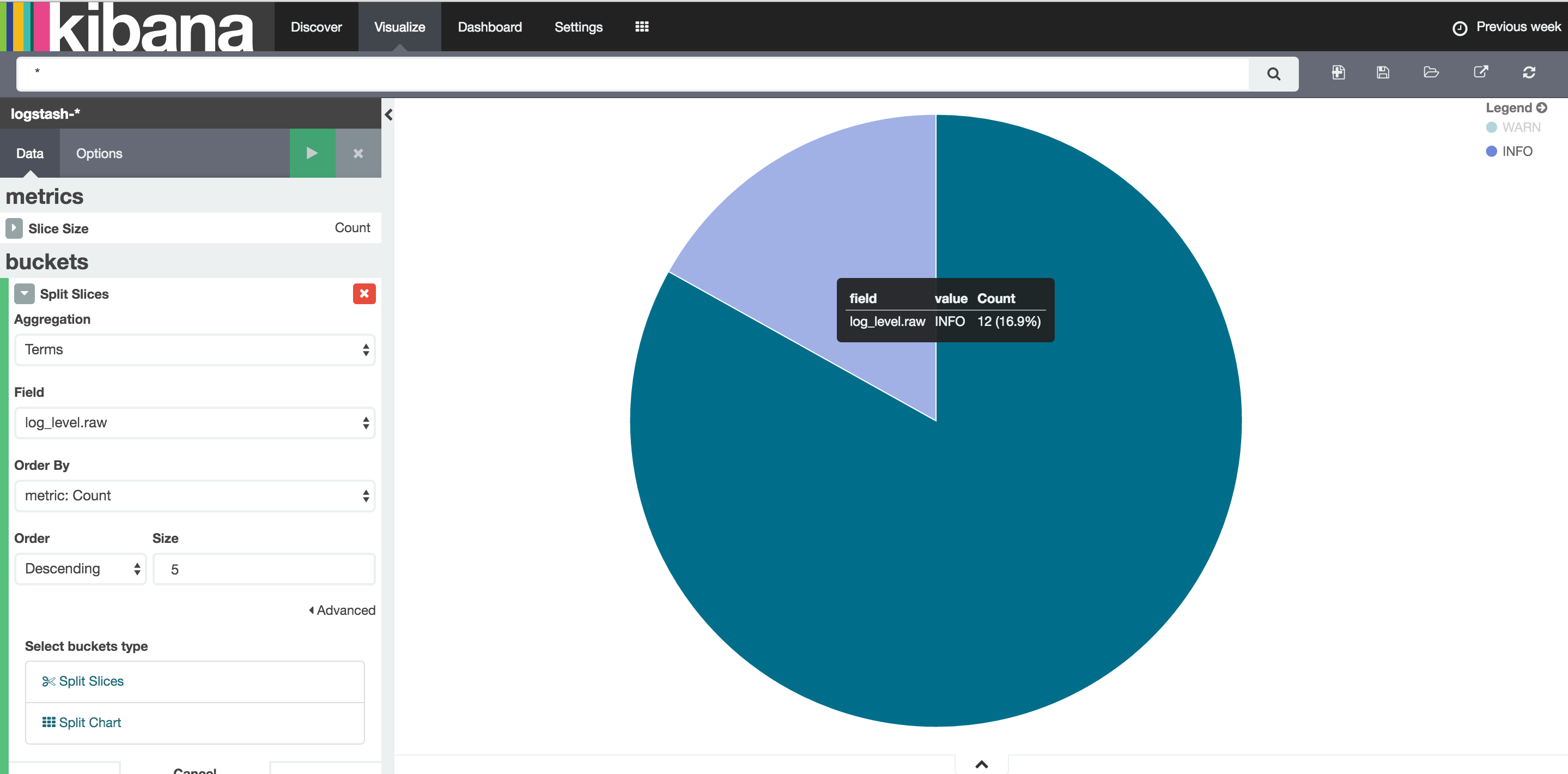1568x774 pixels.
Task: Remove Split Slices bucket with red X
Action: (x=364, y=294)
